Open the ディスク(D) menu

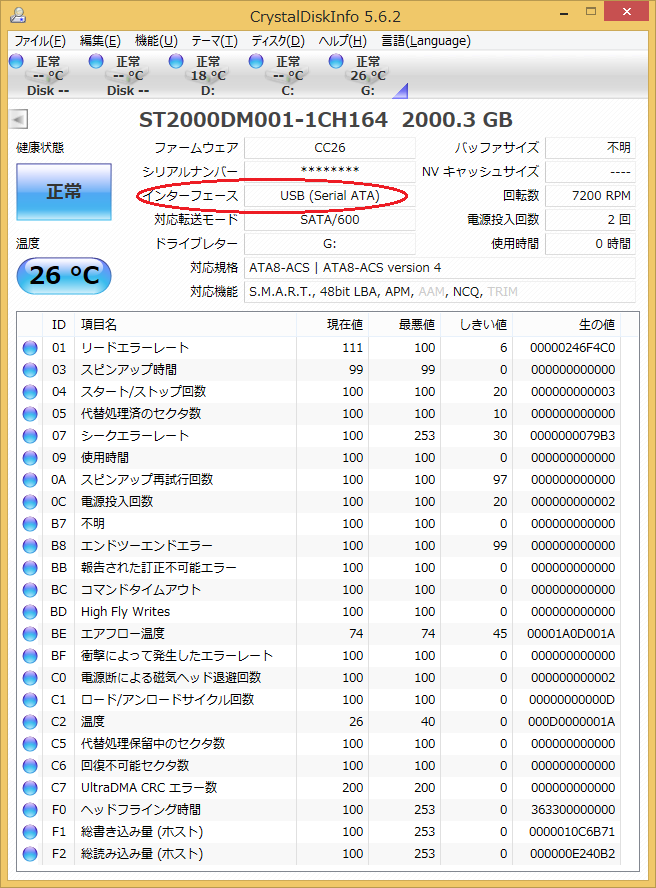[x=278, y=41]
